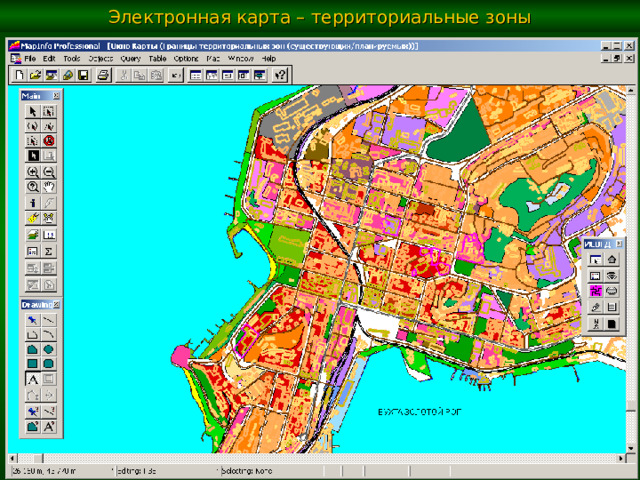This screenshot has width=640, height=480.
Task: Choose the Radius Select tool
Action: coord(33,126)
